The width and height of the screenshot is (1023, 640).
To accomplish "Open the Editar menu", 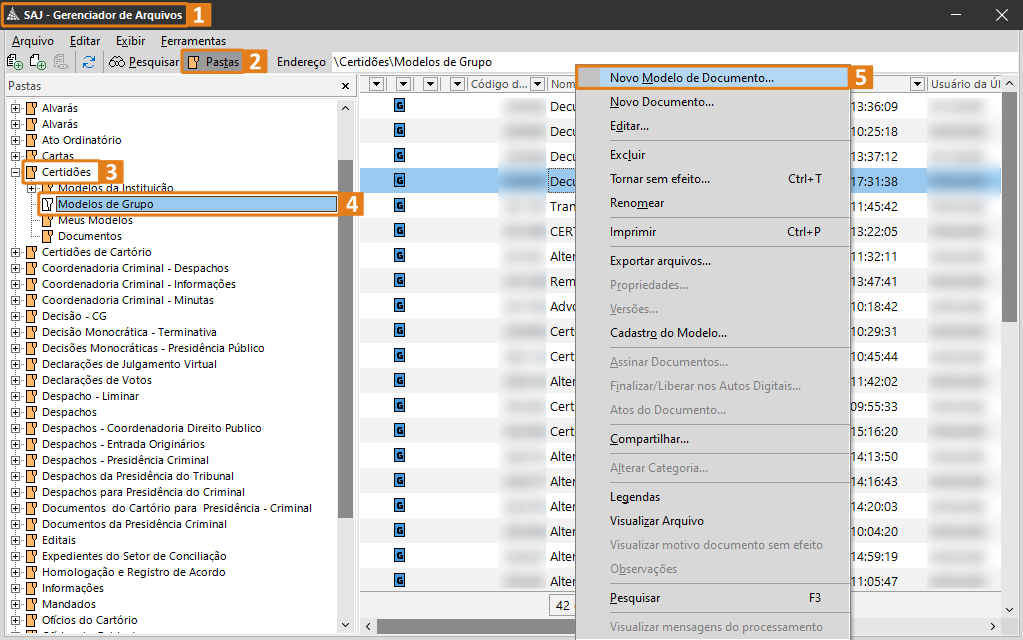I will 85,40.
